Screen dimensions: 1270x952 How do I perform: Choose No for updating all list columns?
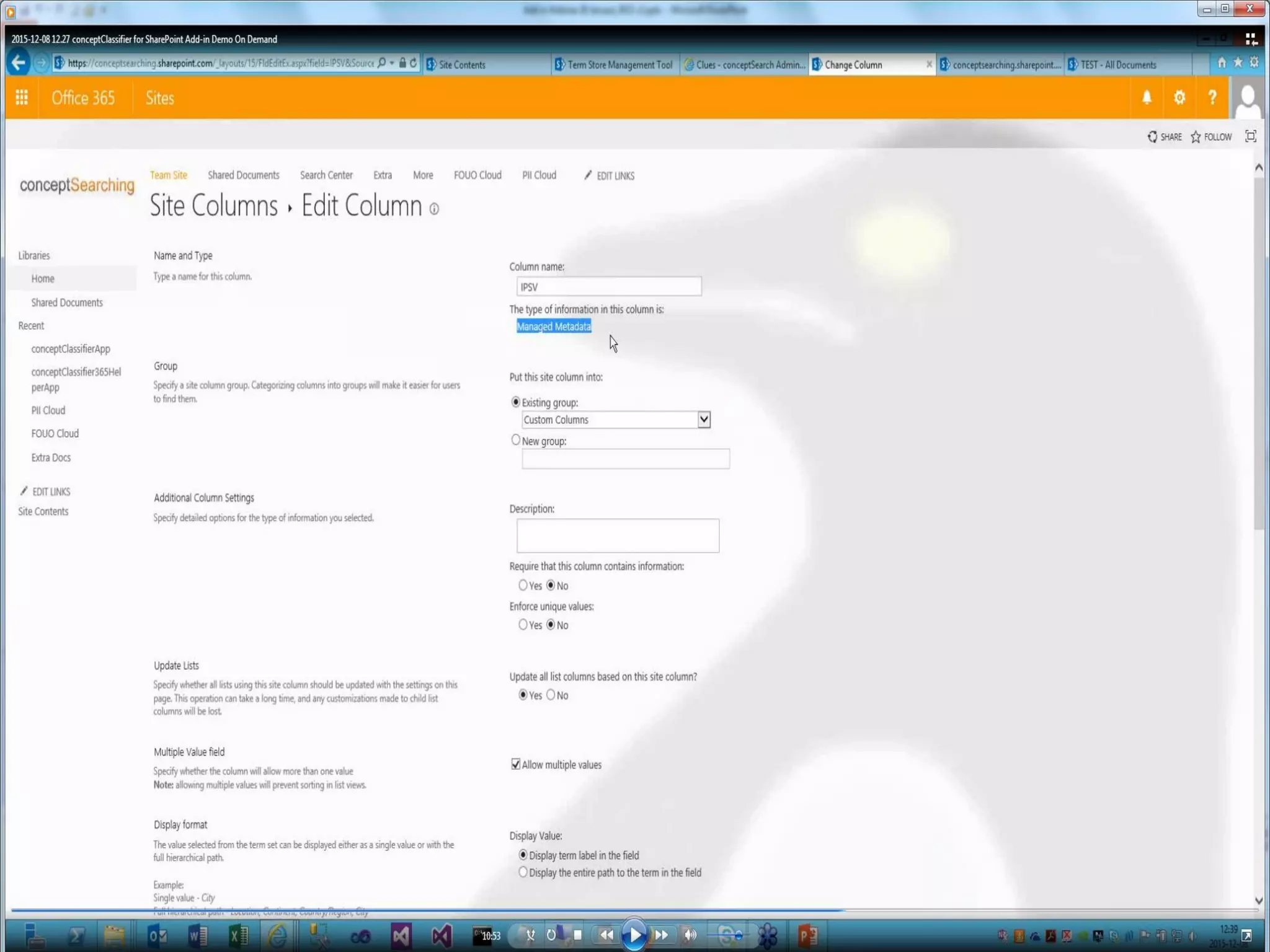[551, 695]
